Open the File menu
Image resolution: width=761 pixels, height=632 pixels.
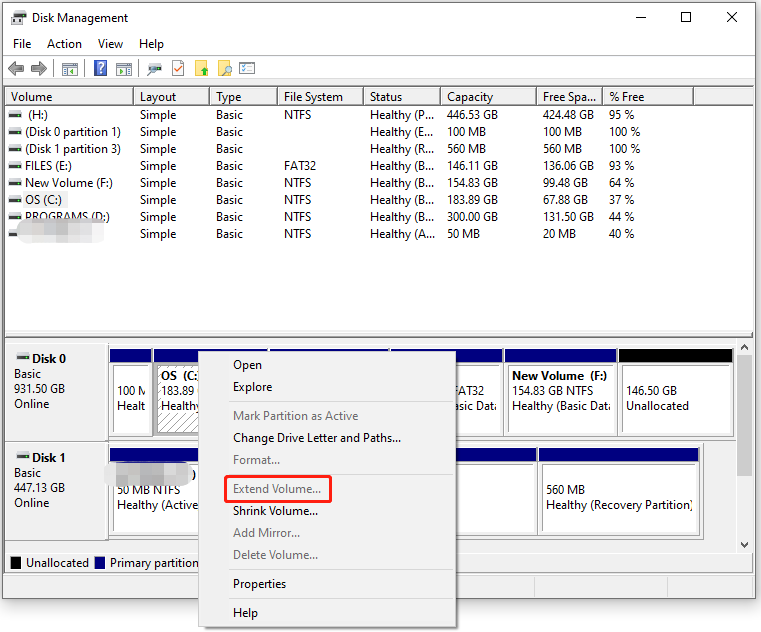[22, 44]
